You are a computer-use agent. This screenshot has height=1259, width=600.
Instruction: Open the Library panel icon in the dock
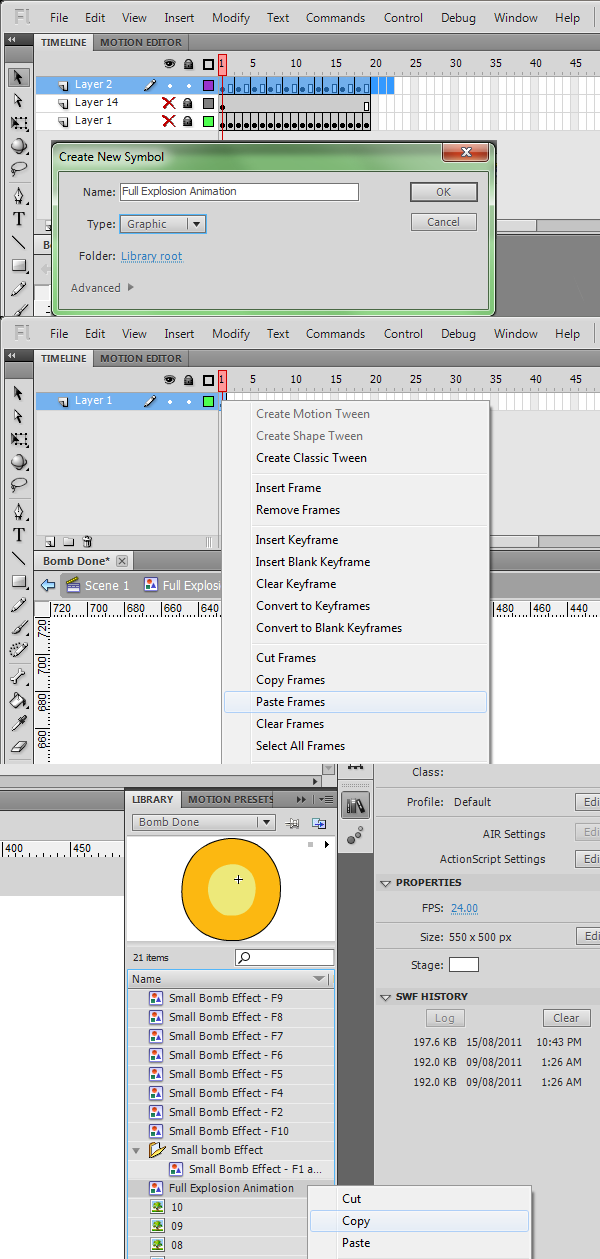point(355,806)
